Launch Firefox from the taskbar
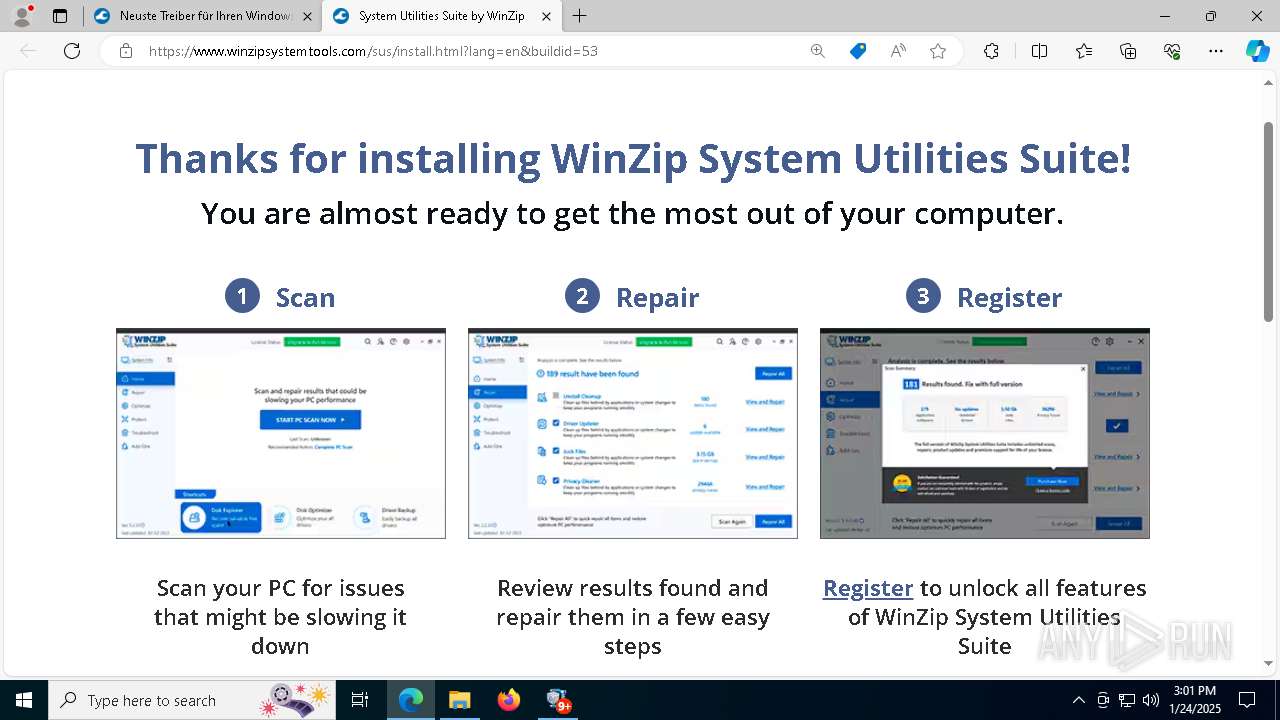 pos(508,700)
